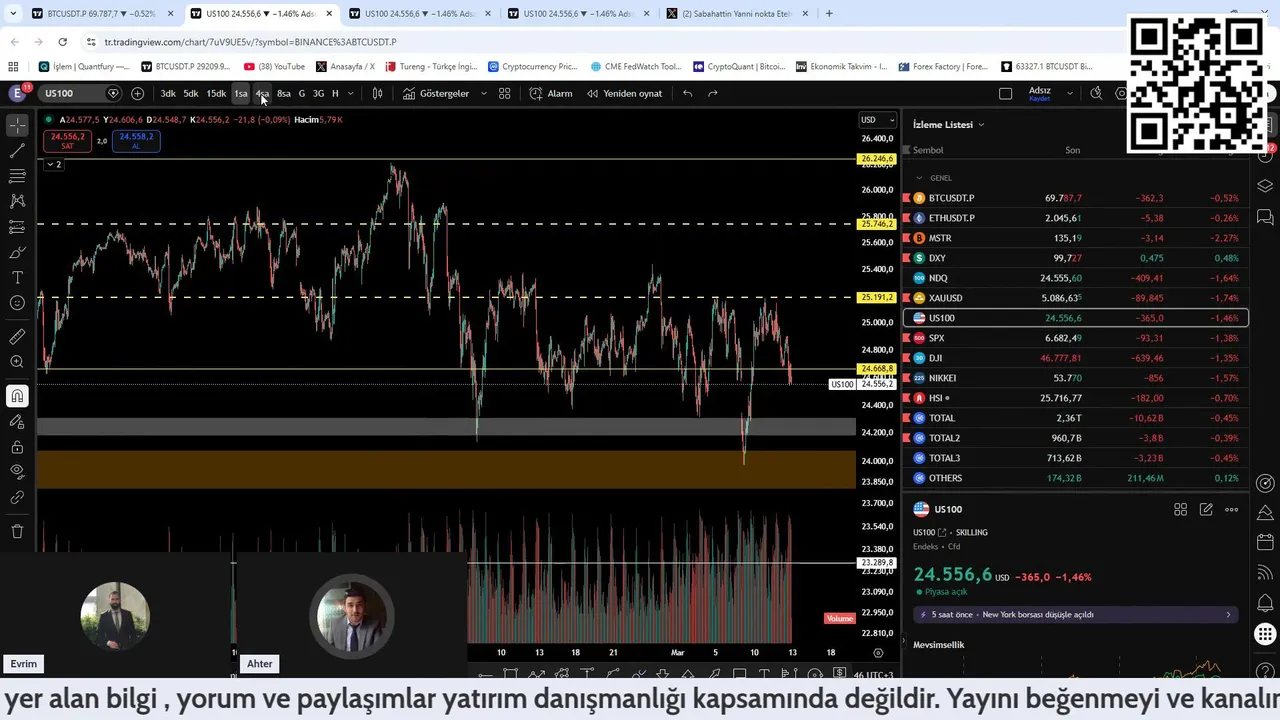Open quick search icon in top toolbar
Image resolution: width=1280 pixels, height=720 pixels.
1096,93
